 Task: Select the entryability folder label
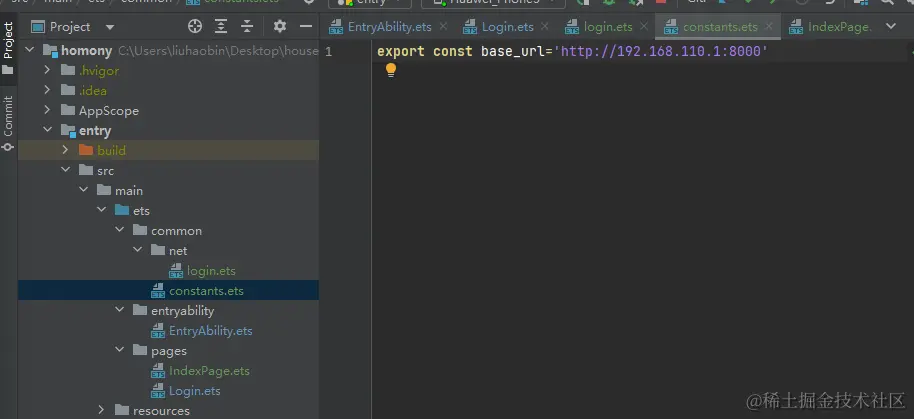tap(182, 311)
